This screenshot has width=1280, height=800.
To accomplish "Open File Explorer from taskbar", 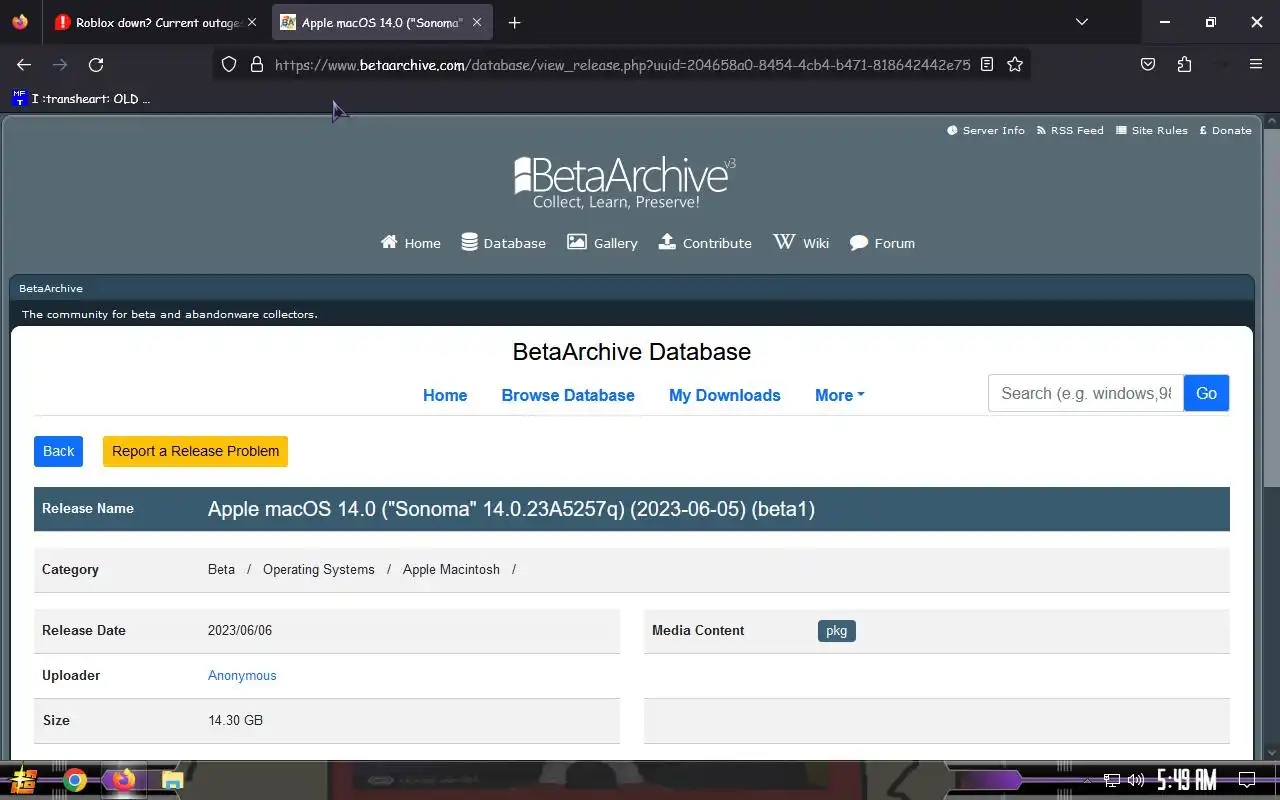I will [x=172, y=780].
